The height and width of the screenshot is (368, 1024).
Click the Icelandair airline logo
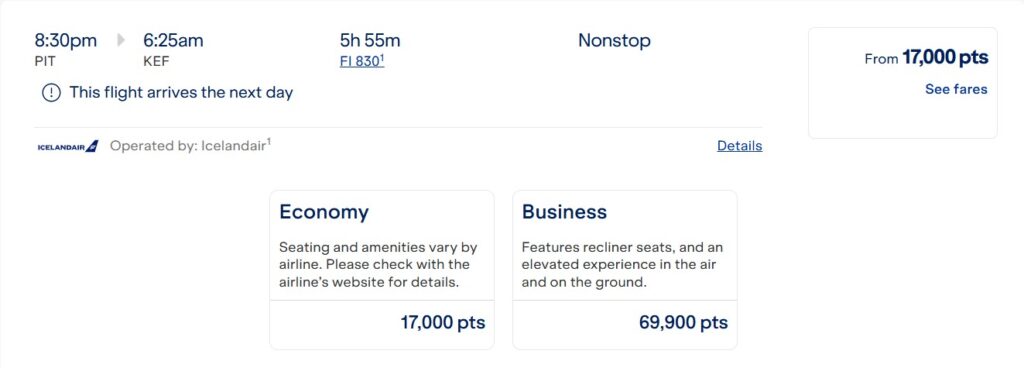[x=69, y=146]
